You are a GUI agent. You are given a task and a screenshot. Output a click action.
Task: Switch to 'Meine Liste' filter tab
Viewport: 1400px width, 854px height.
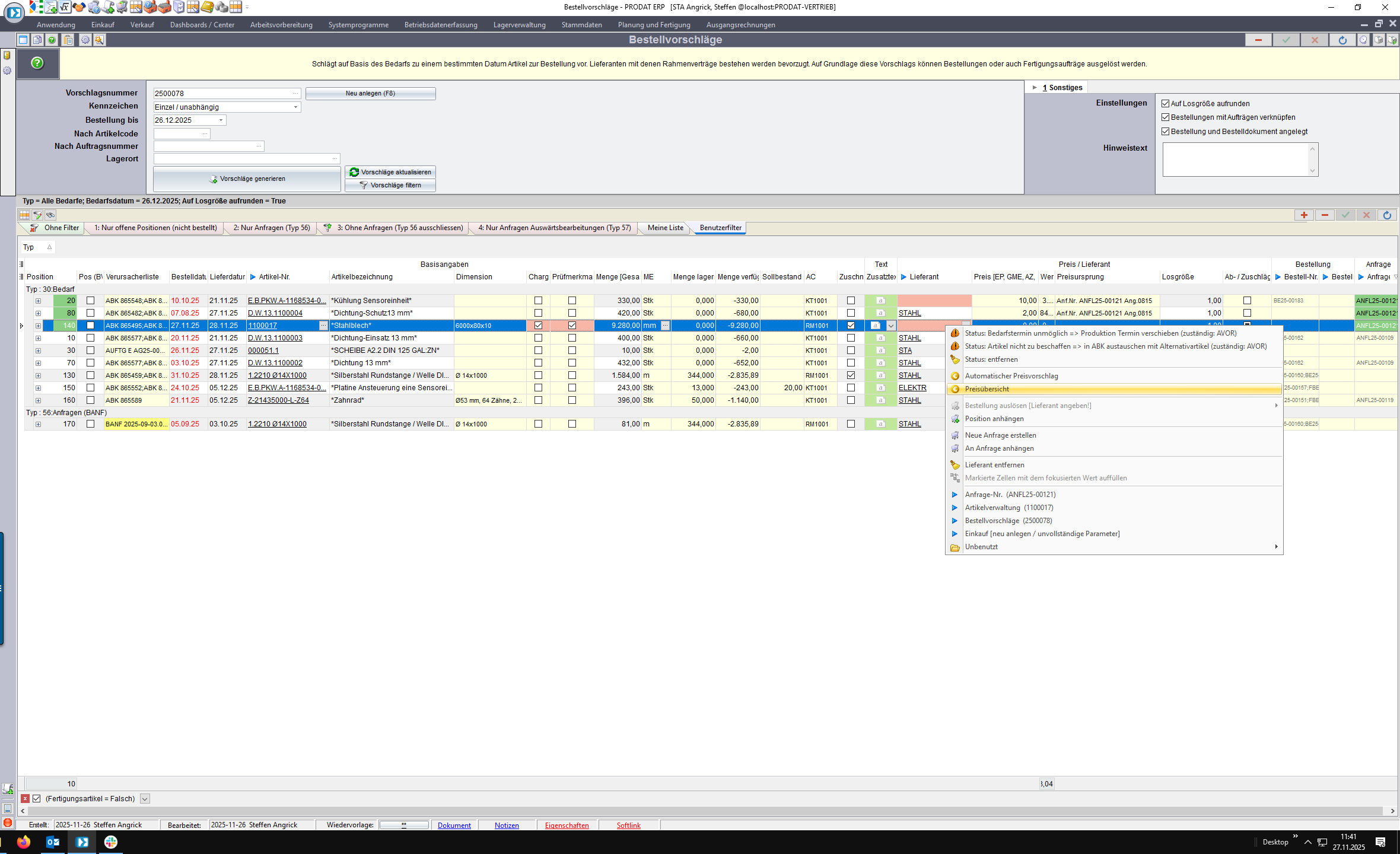pos(665,228)
